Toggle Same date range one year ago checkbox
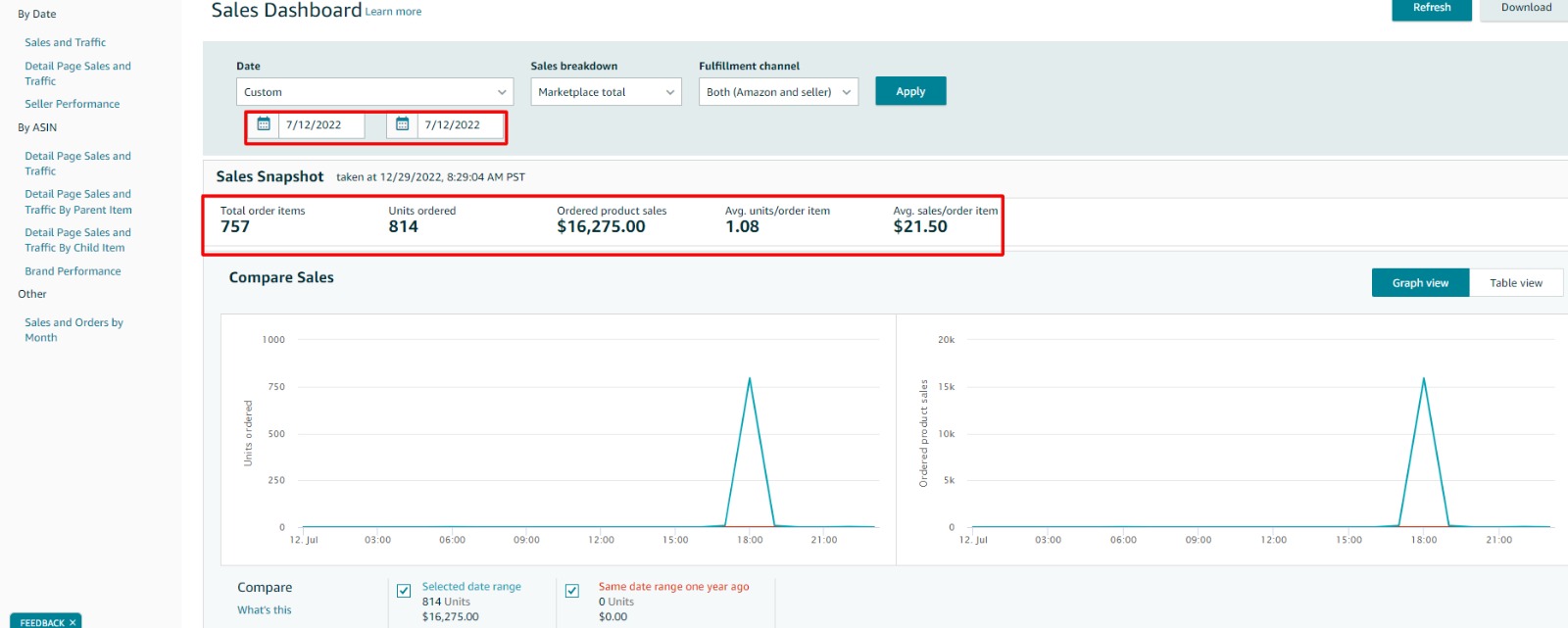The image size is (1568, 628). [x=572, y=591]
